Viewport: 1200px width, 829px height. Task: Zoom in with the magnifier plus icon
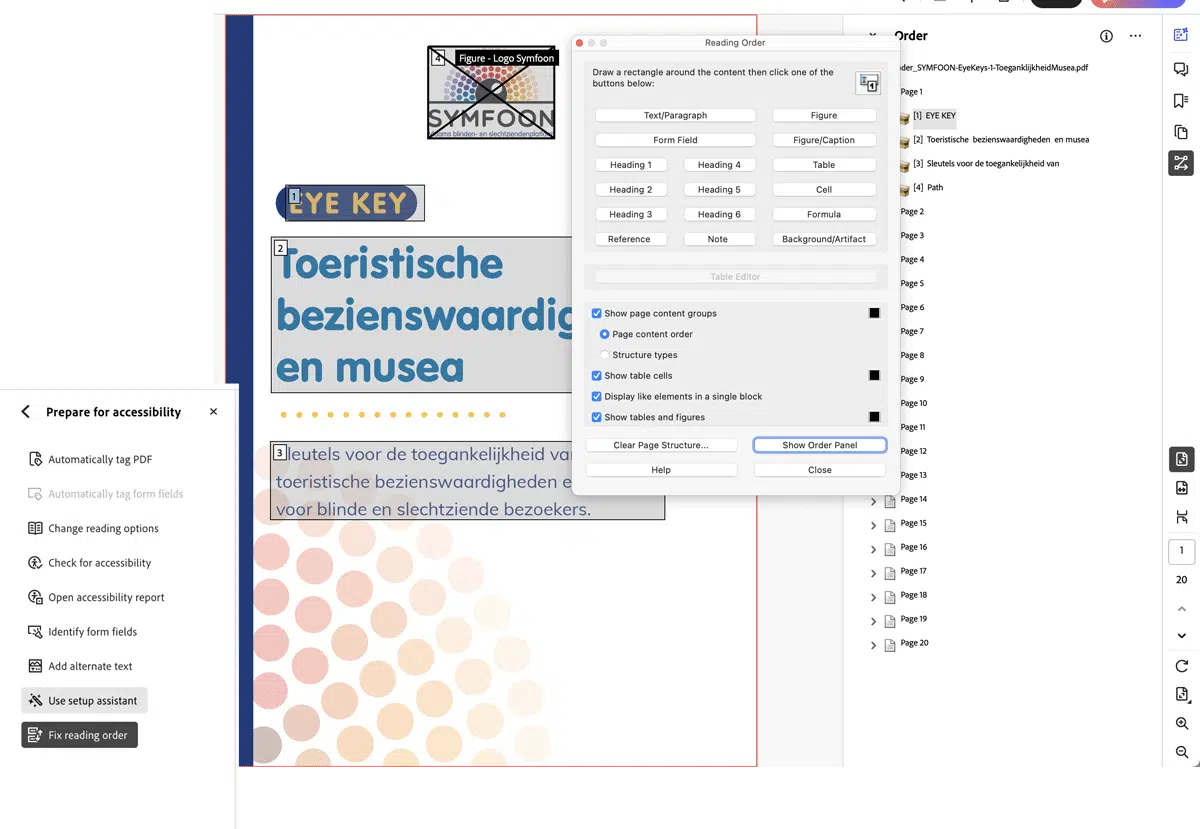[1181, 723]
